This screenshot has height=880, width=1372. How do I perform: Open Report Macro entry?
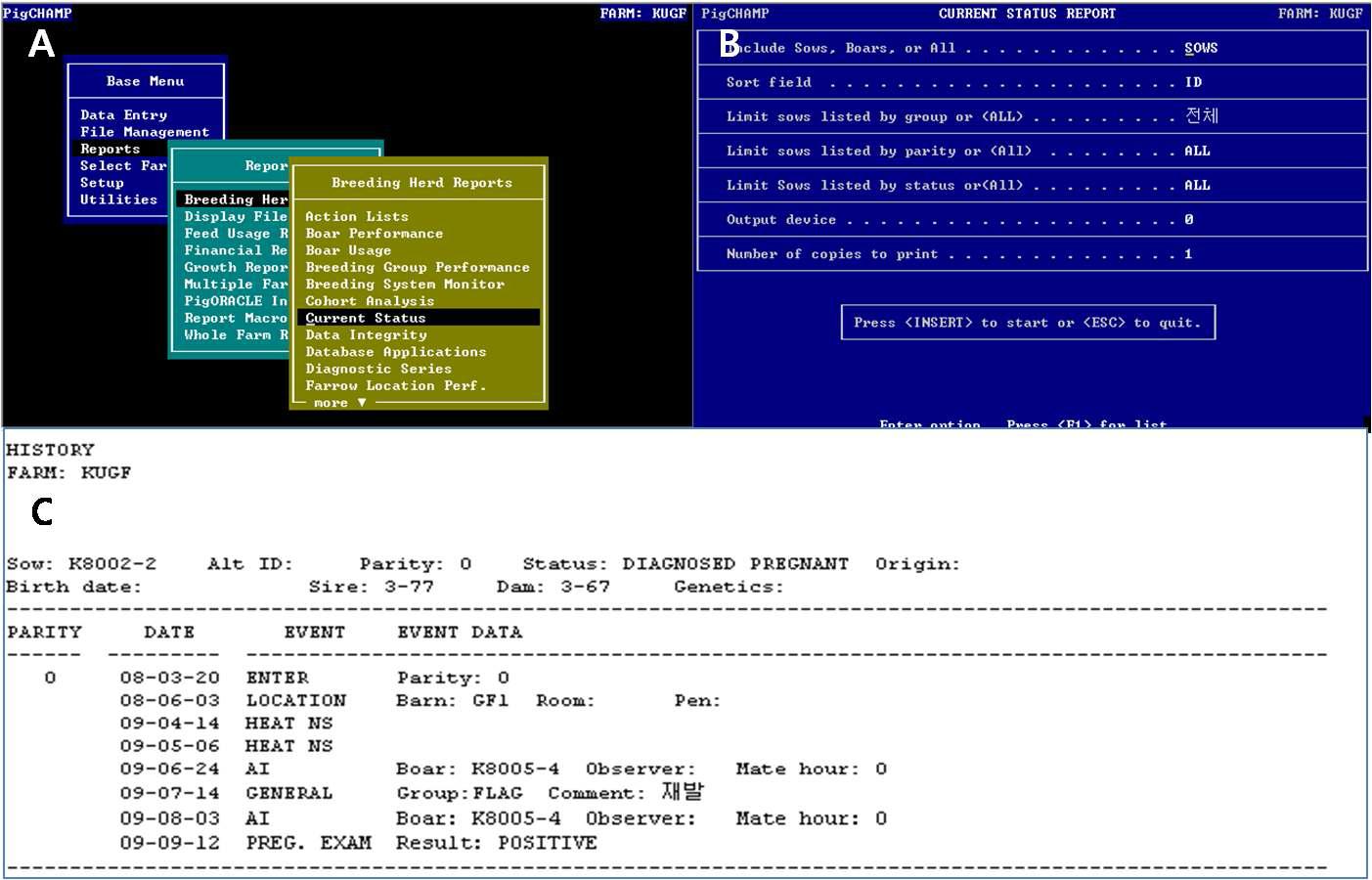click(x=235, y=318)
